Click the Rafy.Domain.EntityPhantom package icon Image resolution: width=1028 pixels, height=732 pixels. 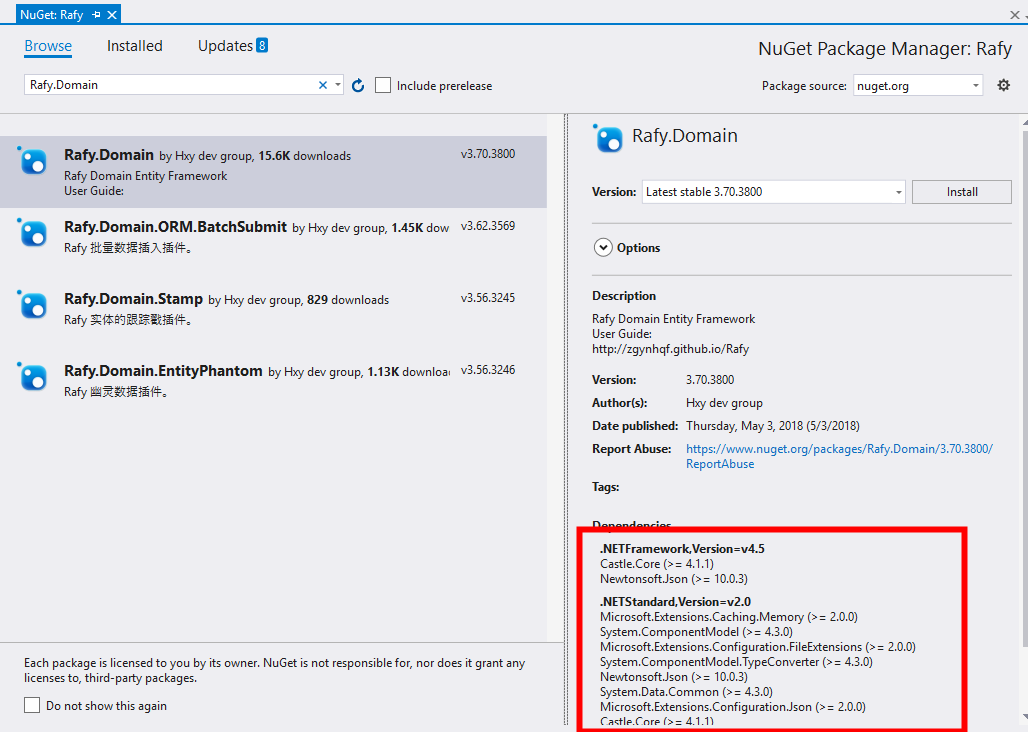coord(32,377)
